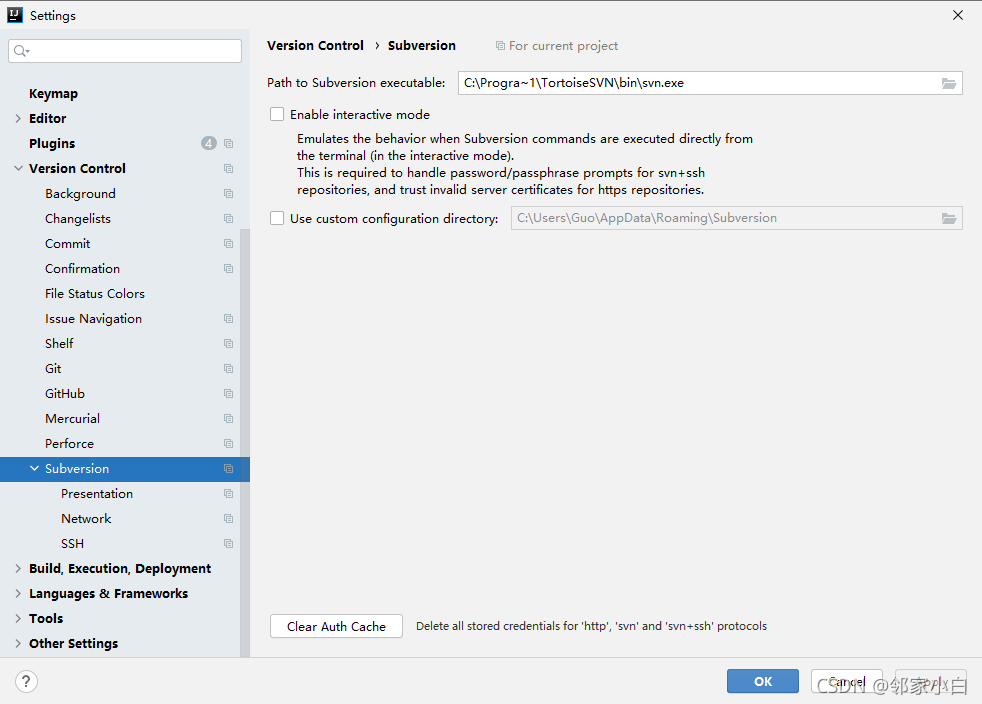Expand the Editor settings section

click(18, 118)
